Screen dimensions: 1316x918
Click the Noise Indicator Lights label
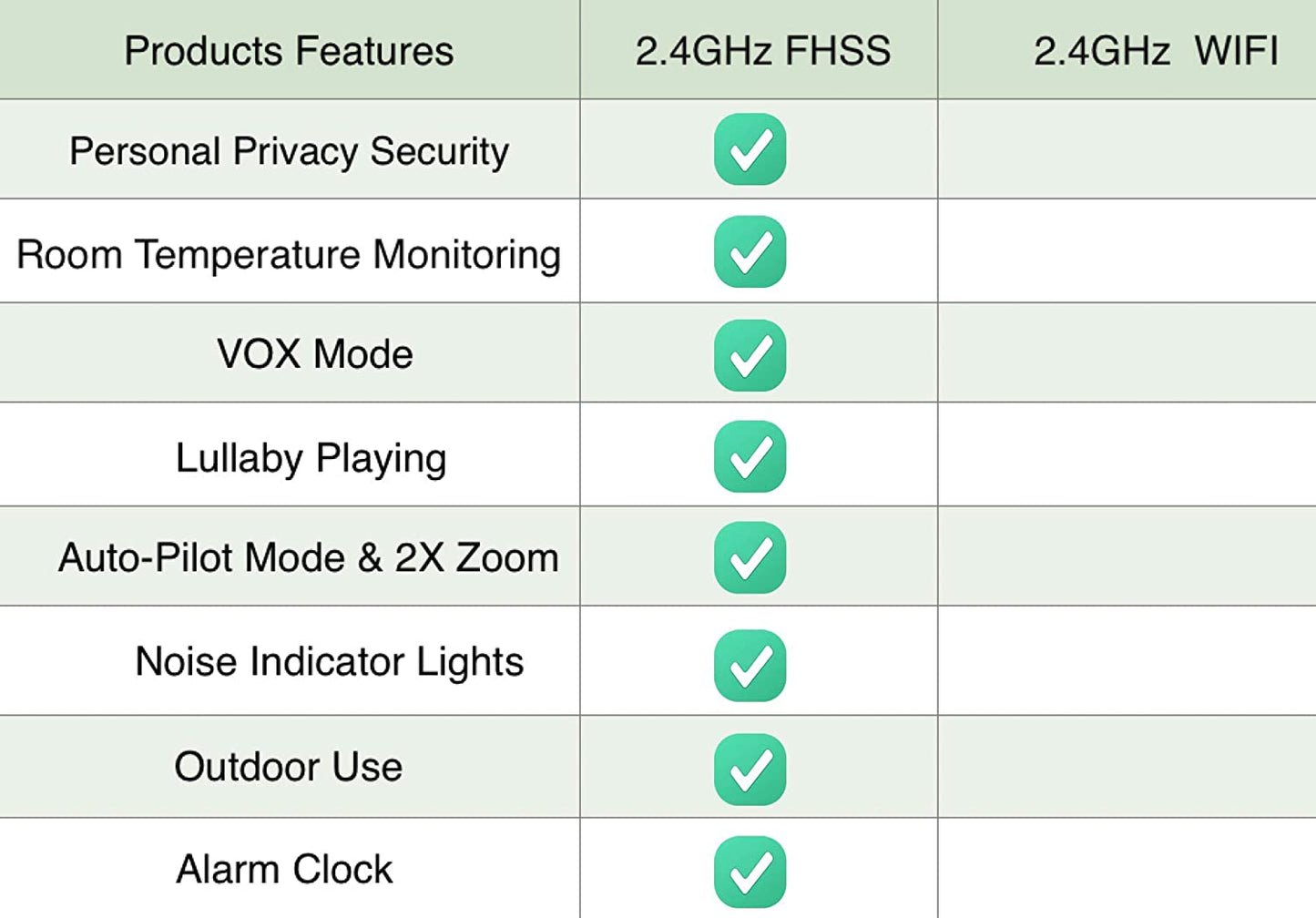pyautogui.click(x=329, y=662)
